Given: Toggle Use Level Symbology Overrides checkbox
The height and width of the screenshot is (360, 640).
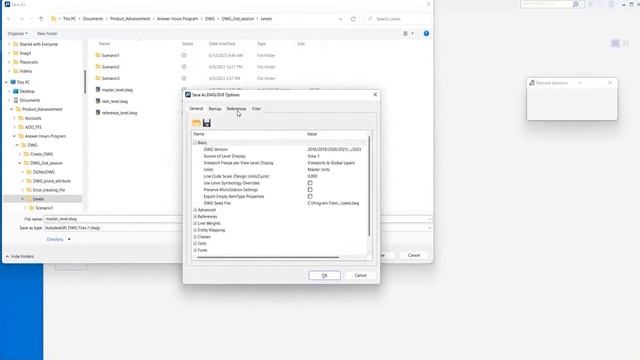Looking at the screenshot, I should (x=310, y=183).
